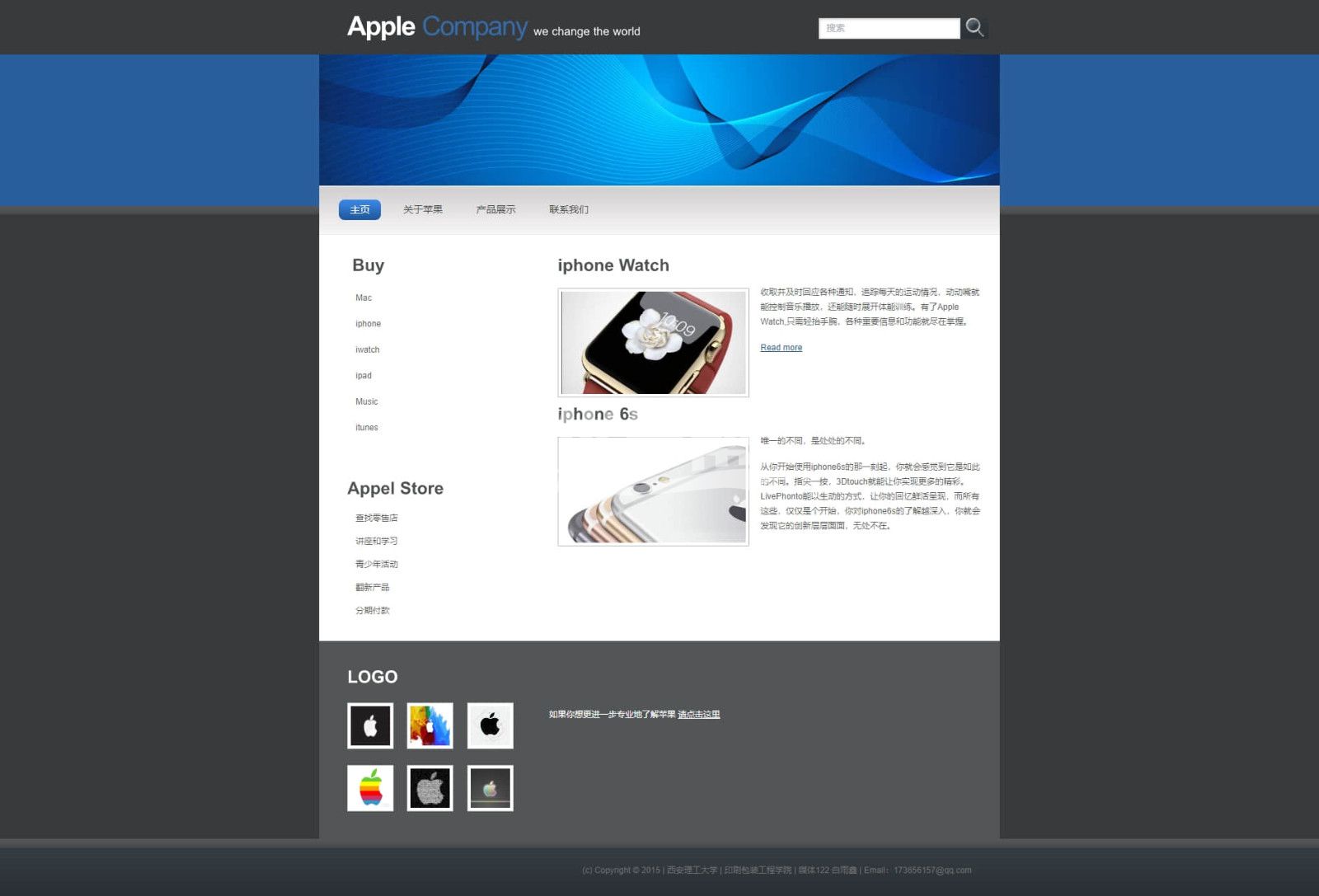
Task: Open the 联系我们 contact page
Action: coord(569,209)
